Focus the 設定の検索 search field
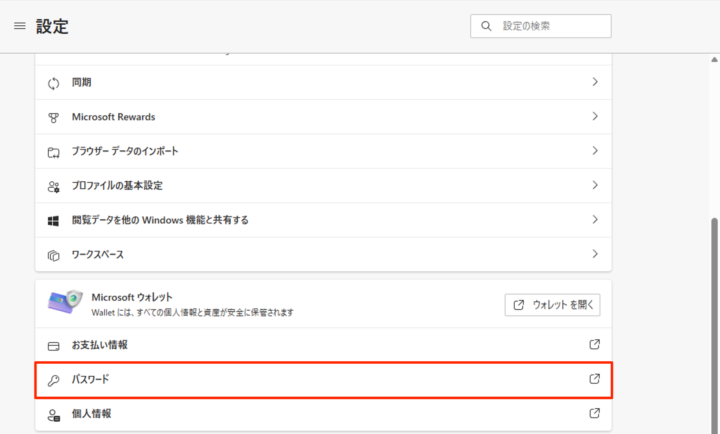This screenshot has height=434, width=720. click(540, 26)
